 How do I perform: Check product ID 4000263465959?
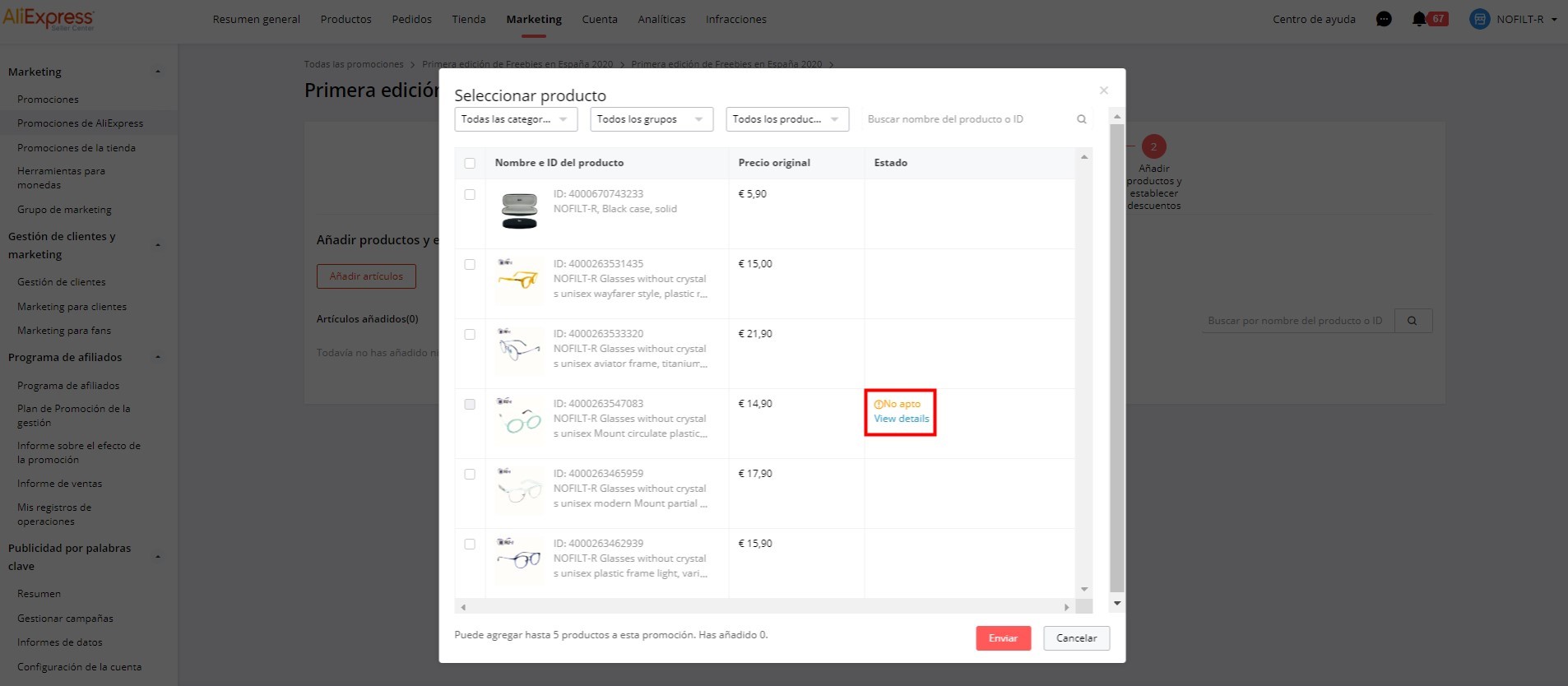point(470,475)
